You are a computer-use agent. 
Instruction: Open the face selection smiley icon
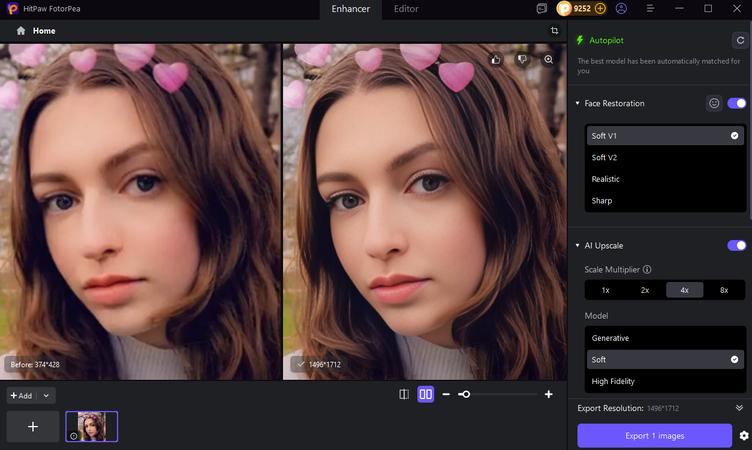[x=714, y=103]
